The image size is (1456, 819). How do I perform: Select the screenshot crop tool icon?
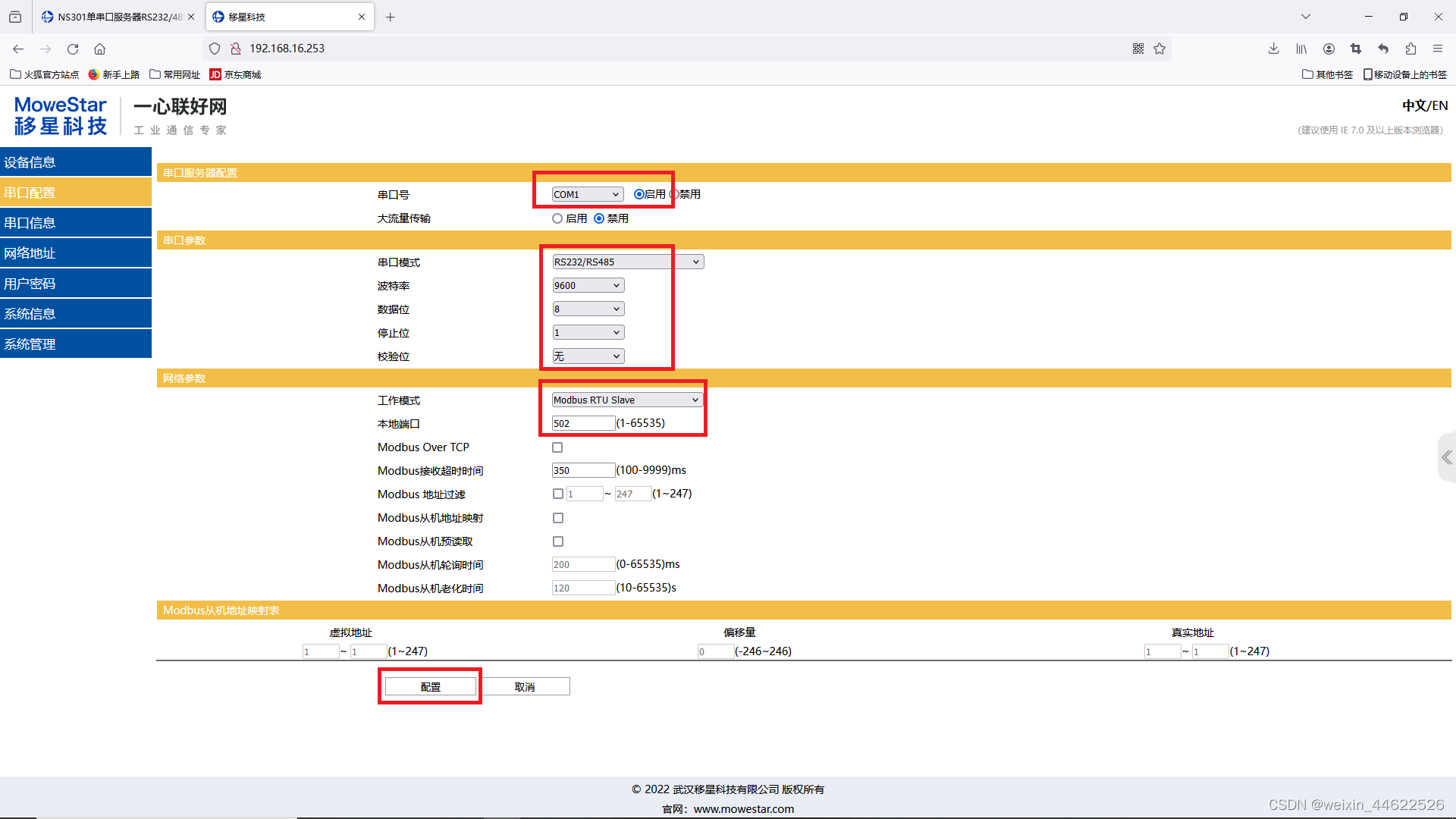1356,49
